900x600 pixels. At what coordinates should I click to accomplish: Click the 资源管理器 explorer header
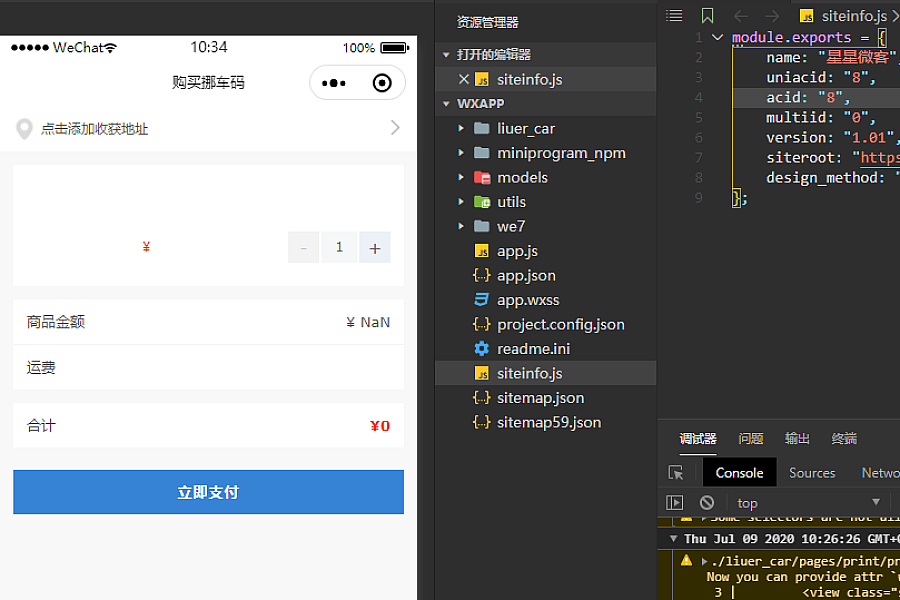click(x=487, y=22)
